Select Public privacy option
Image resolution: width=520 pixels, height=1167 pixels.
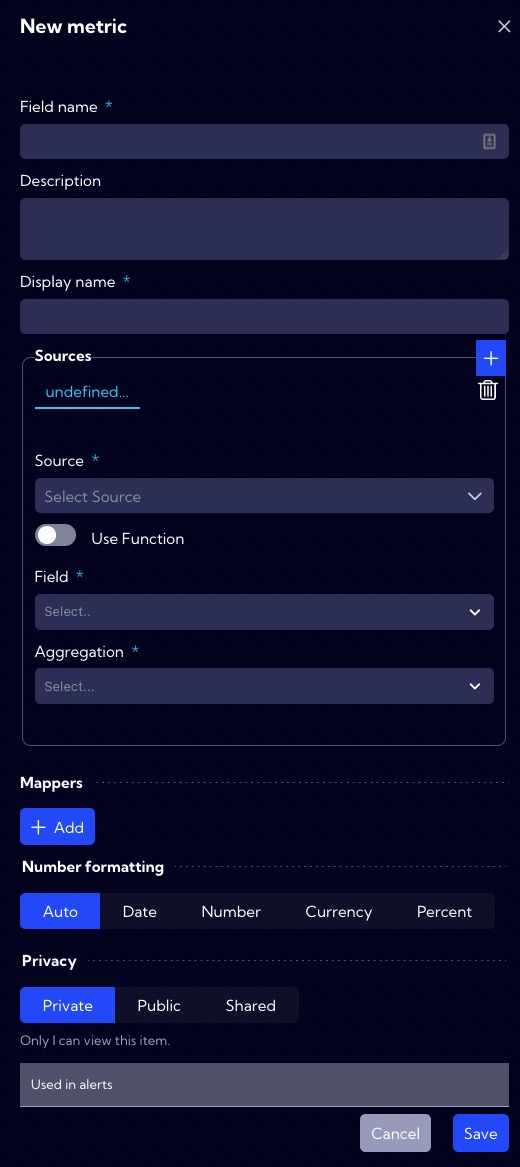[x=159, y=1005]
